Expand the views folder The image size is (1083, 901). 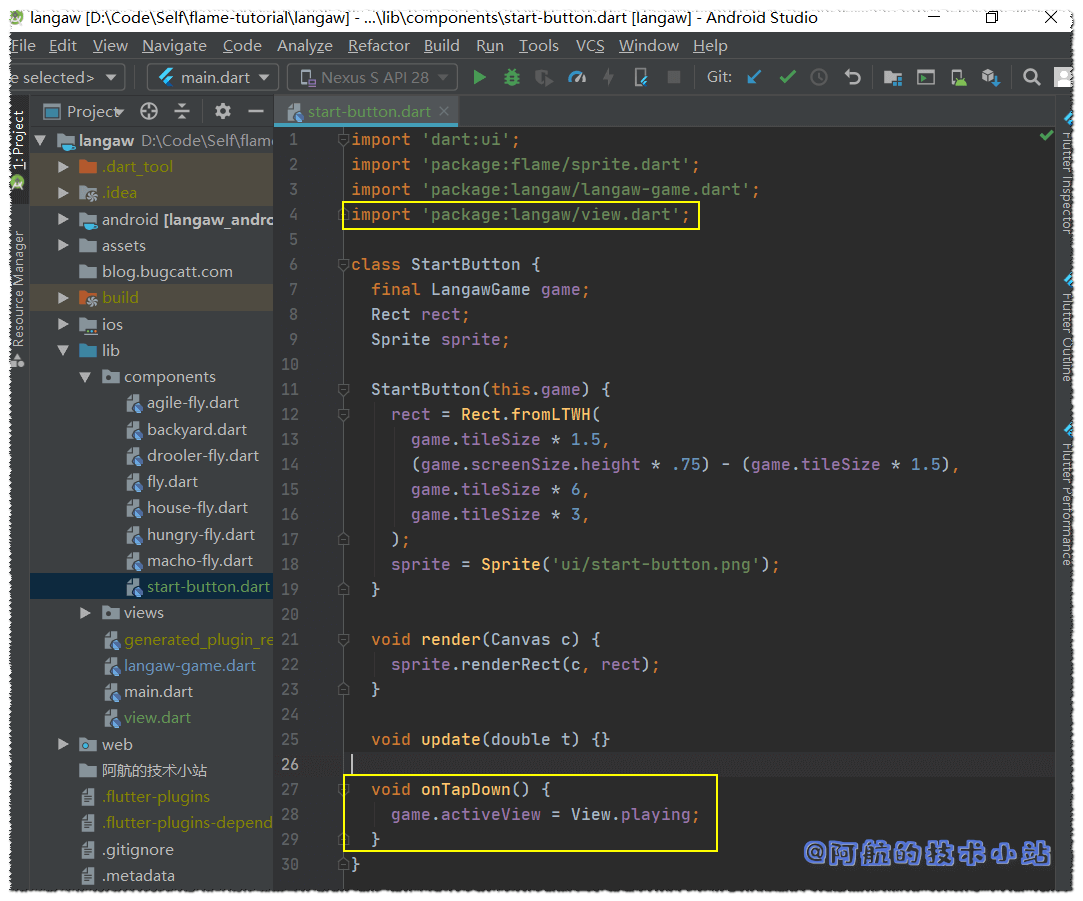tap(86, 613)
